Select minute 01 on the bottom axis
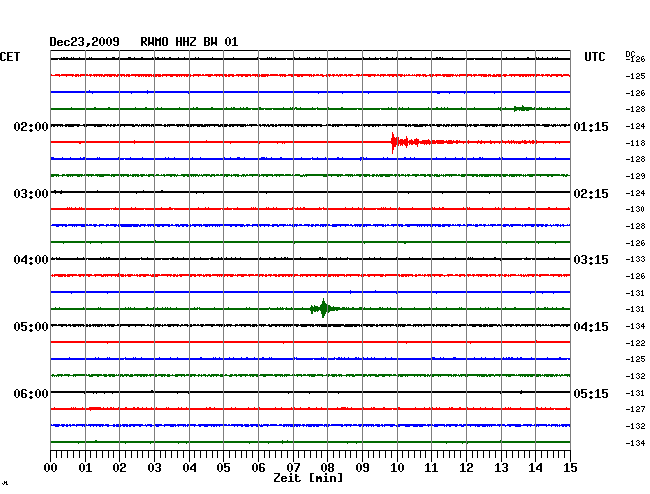The height and width of the screenshot is (494, 650). point(85,468)
